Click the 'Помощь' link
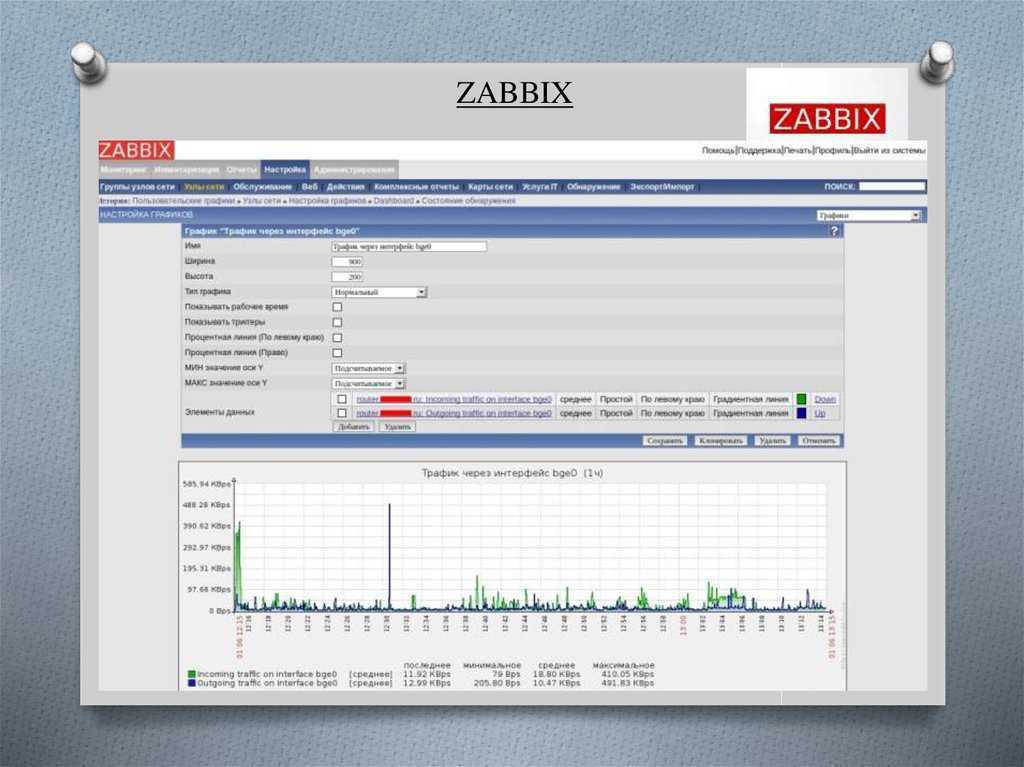Image resolution: width=1024 pixels, height=767 pixels. coord(718,150)
